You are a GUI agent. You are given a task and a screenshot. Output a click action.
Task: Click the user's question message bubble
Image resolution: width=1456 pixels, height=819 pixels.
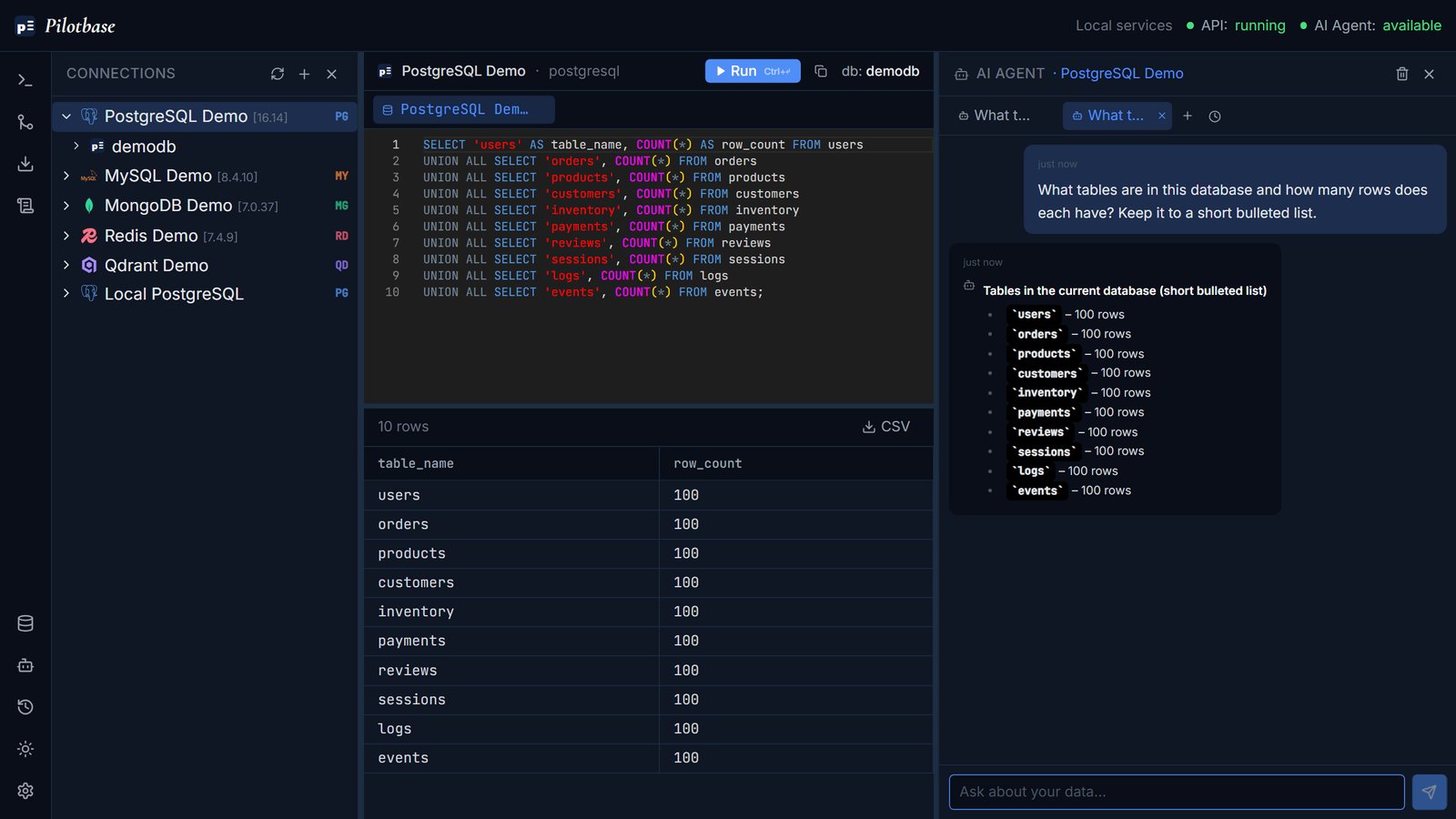(1235, 189)
